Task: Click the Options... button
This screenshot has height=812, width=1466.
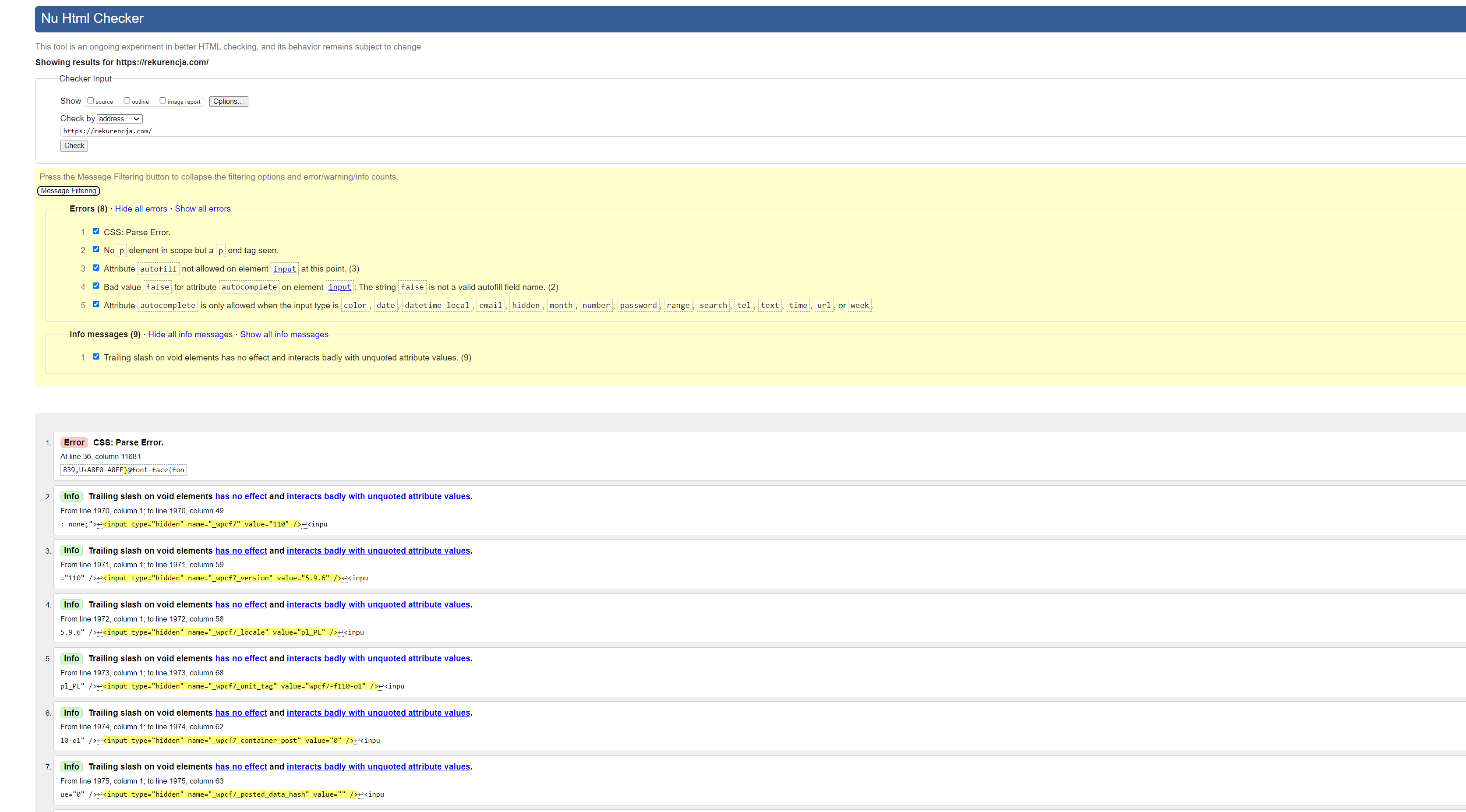Action: click(x=229, y=101)
